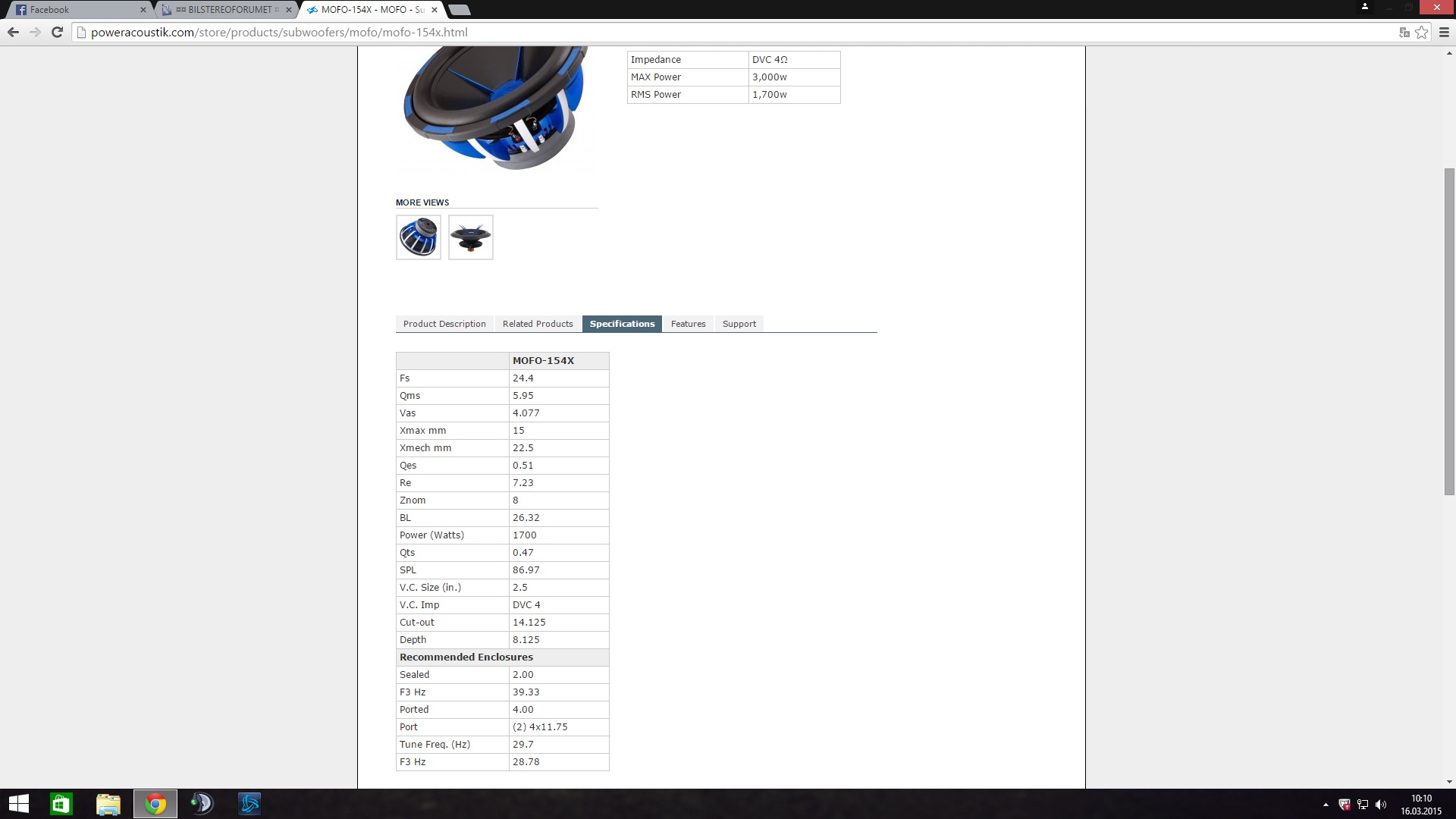This screenshot has width=1456, height=819.
Task: Click the Fs value 24.4
Action: click(523, 378)
